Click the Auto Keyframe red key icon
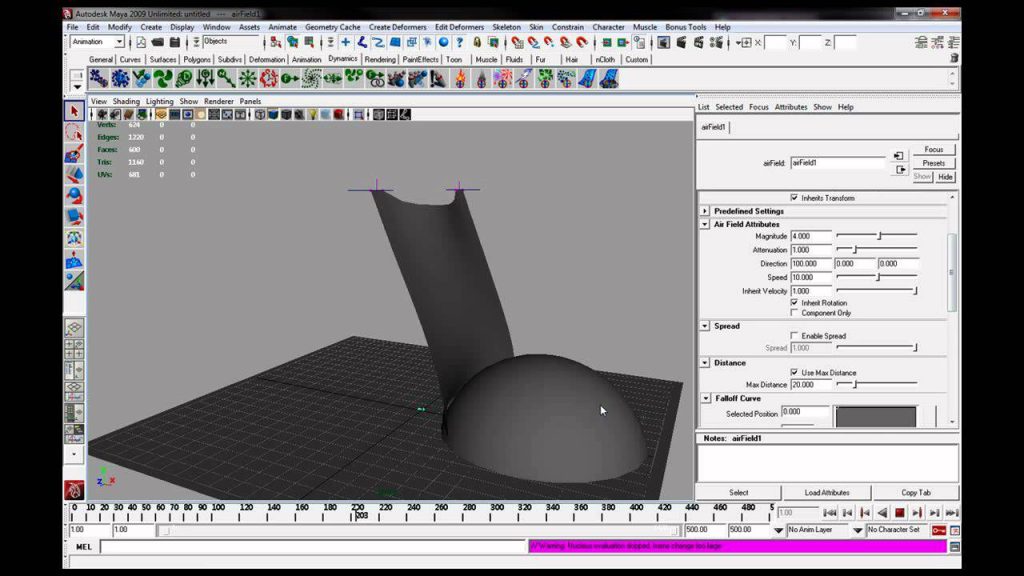Image resolution: width=1024 pixels, height=576 pixels. (938, 530)
